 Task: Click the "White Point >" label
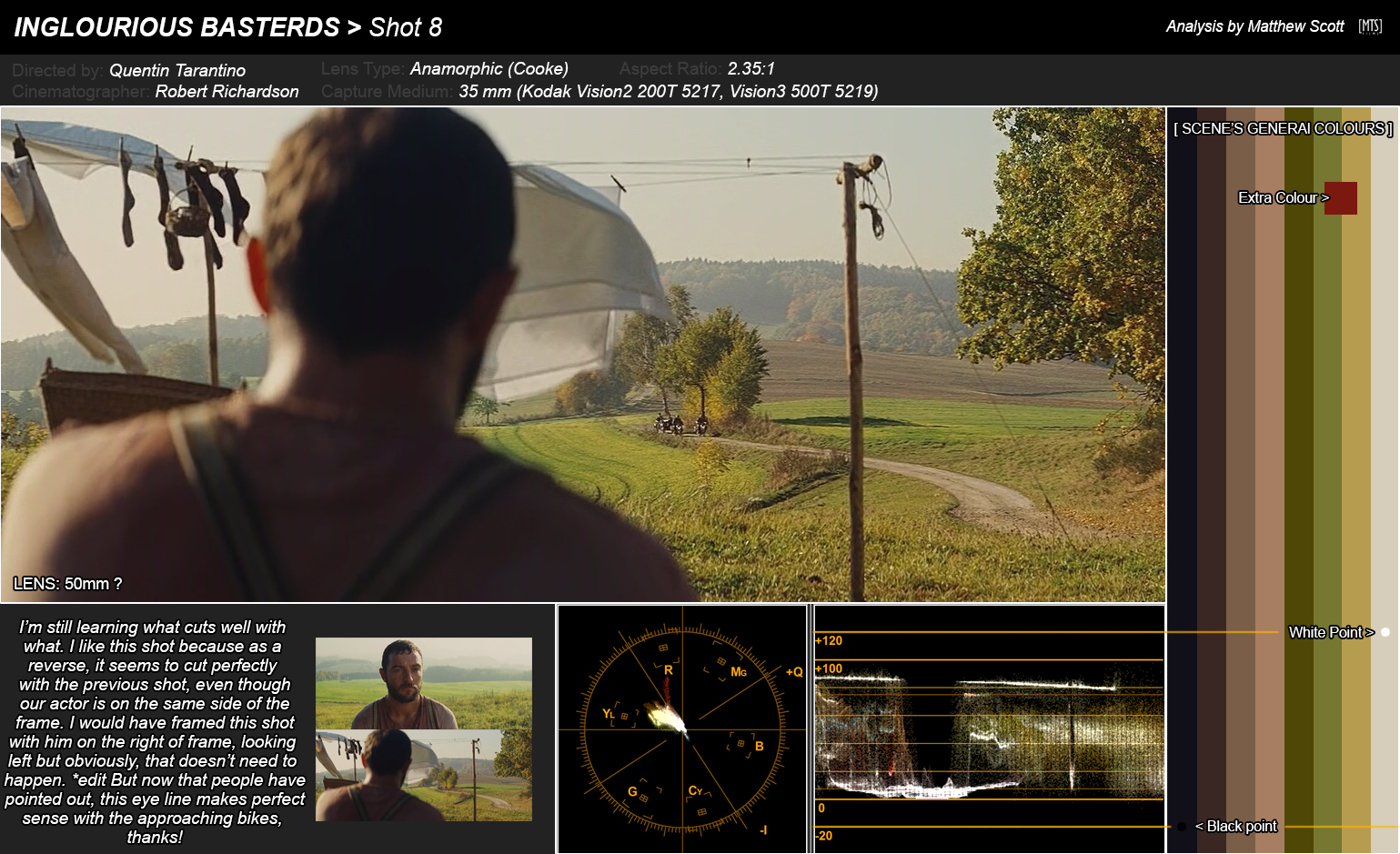(x=1332, y=632)
